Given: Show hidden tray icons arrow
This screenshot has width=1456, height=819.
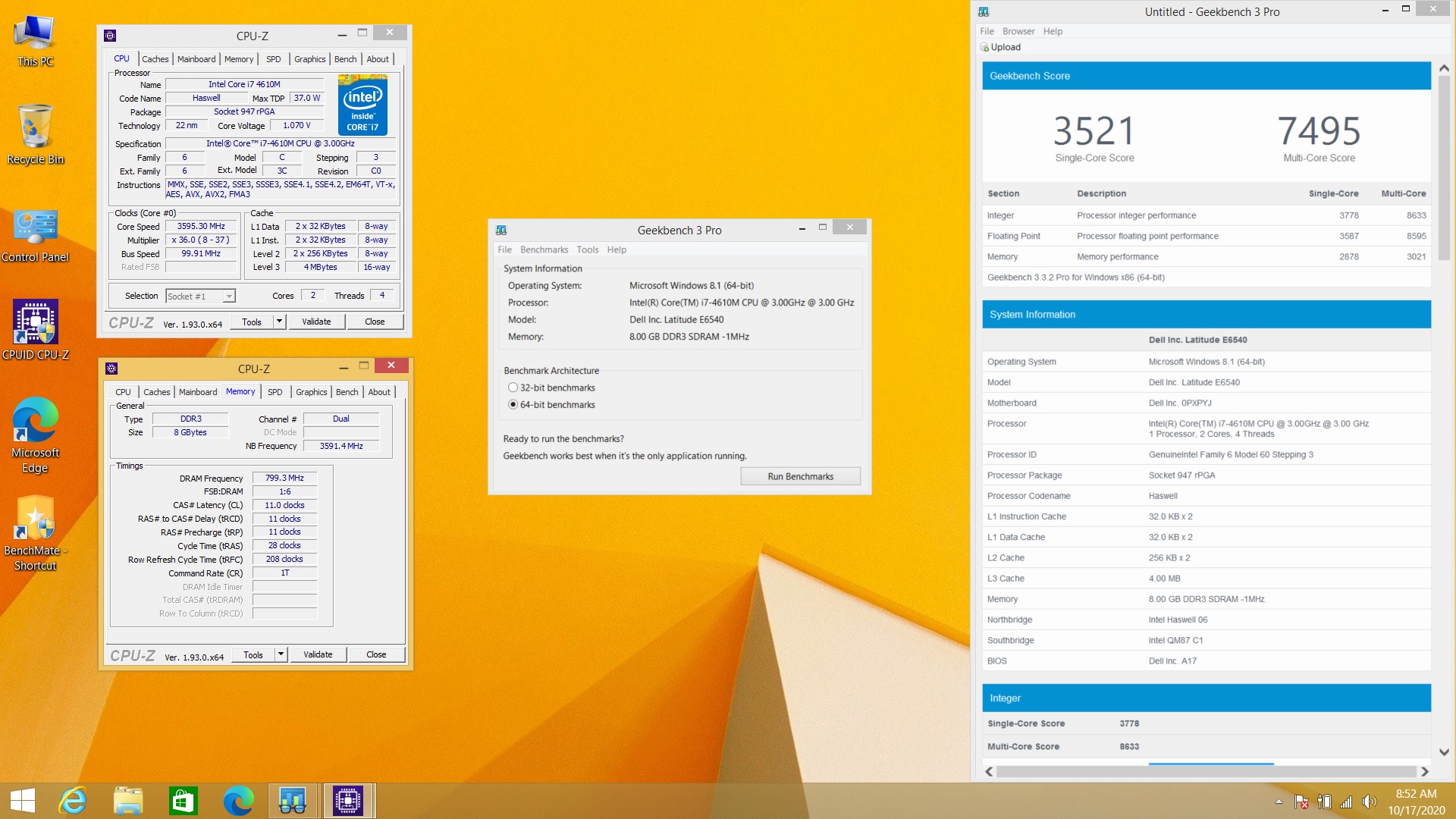Looking at the screenshot, I should coord(1279,802).
